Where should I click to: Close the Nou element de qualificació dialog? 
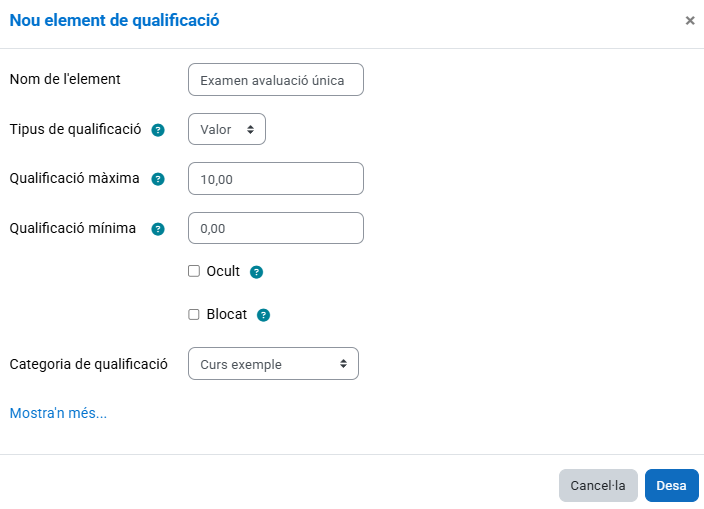[690, 20]
